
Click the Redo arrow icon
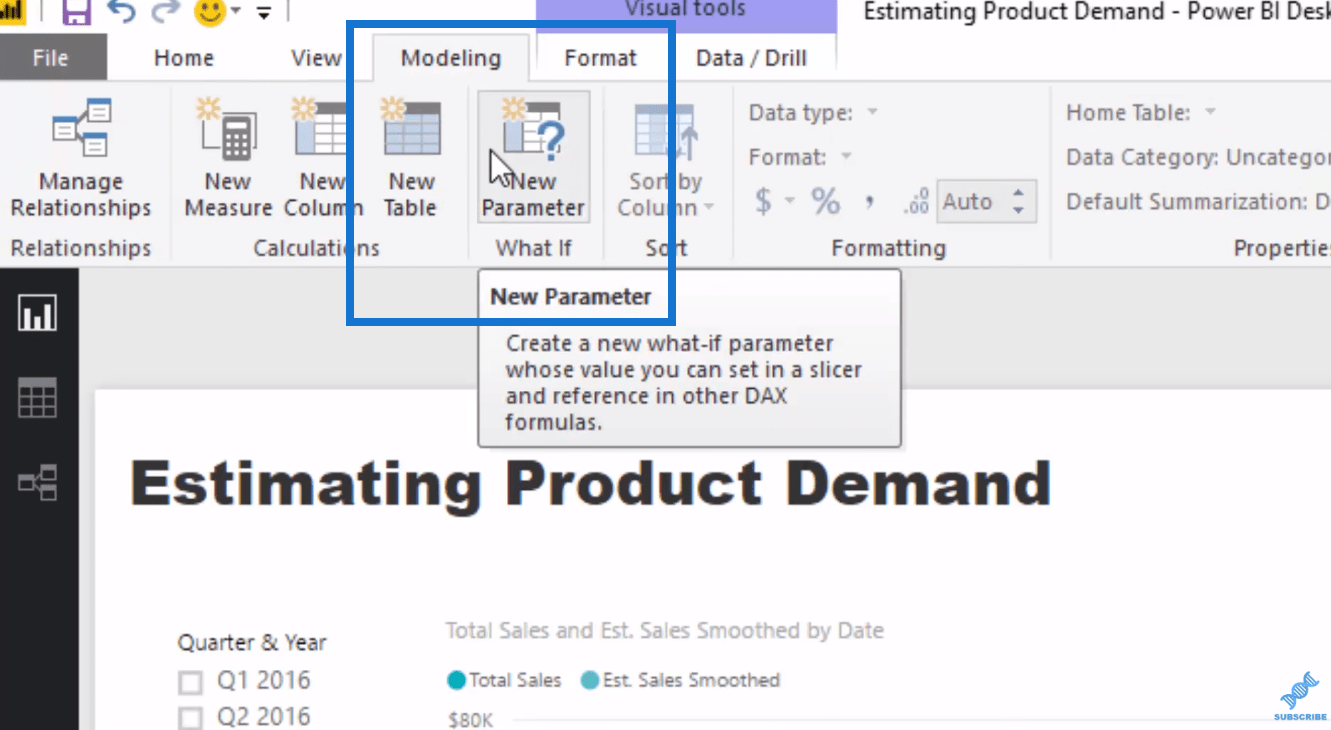click(165, 12)
